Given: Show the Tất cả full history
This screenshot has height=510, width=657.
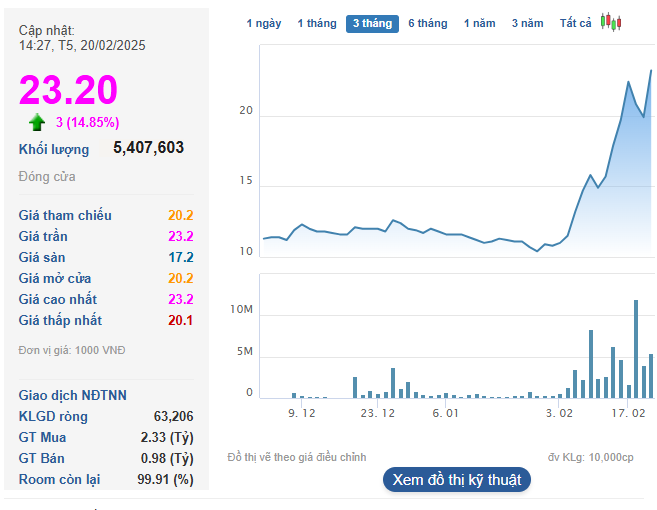Looking at the screenshot, I should pyautogui.click(x=576, y=24).
